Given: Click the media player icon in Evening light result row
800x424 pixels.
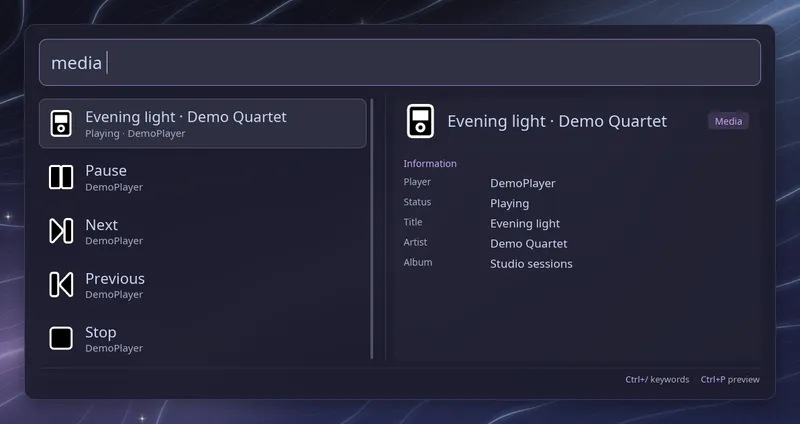Looking at the screenshot, I should (61, 123).
